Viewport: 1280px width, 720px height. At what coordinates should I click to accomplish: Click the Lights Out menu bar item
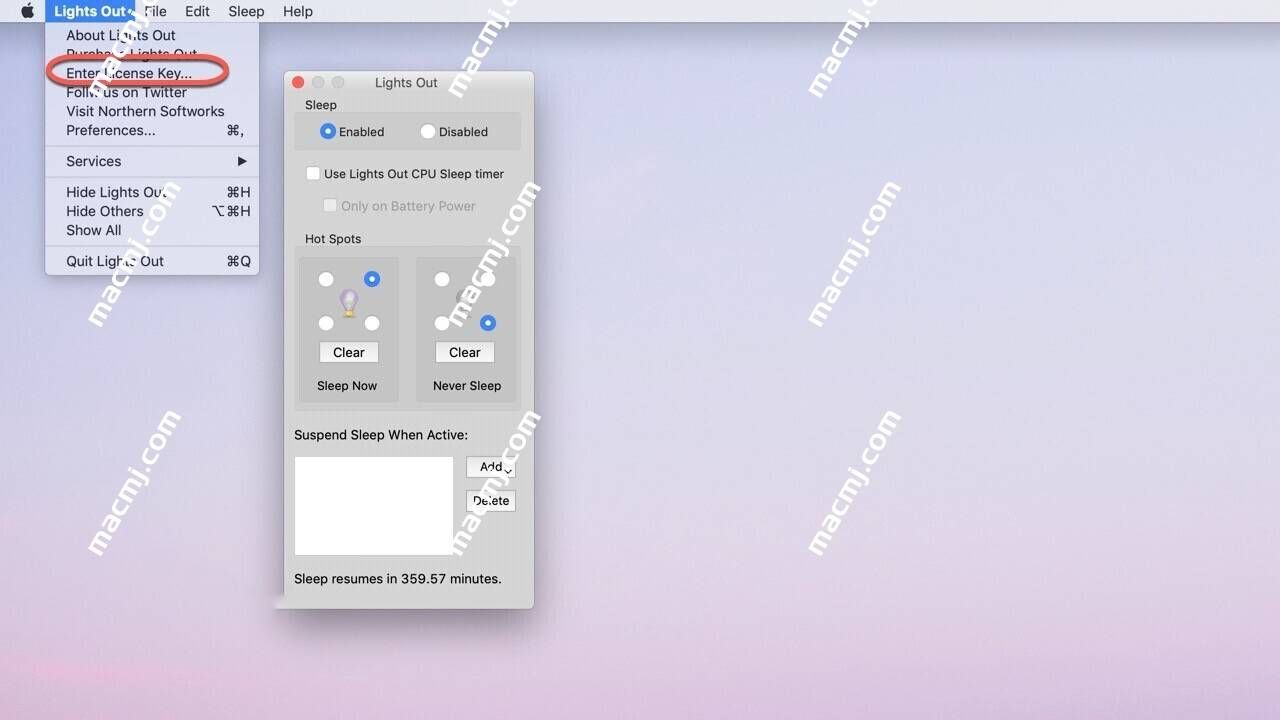[x=90, y=11]
